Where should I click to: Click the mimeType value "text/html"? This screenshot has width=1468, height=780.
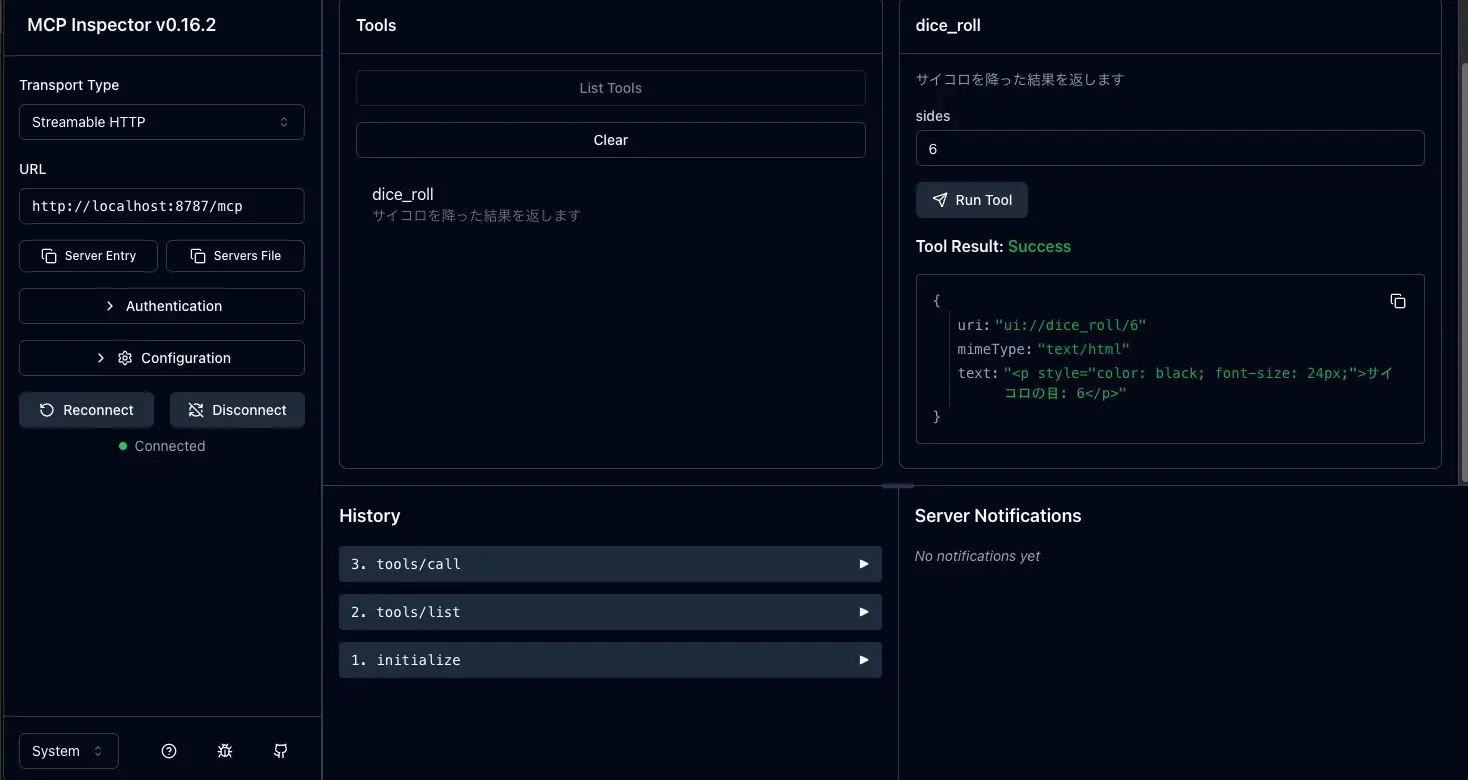pos(1083,349)
